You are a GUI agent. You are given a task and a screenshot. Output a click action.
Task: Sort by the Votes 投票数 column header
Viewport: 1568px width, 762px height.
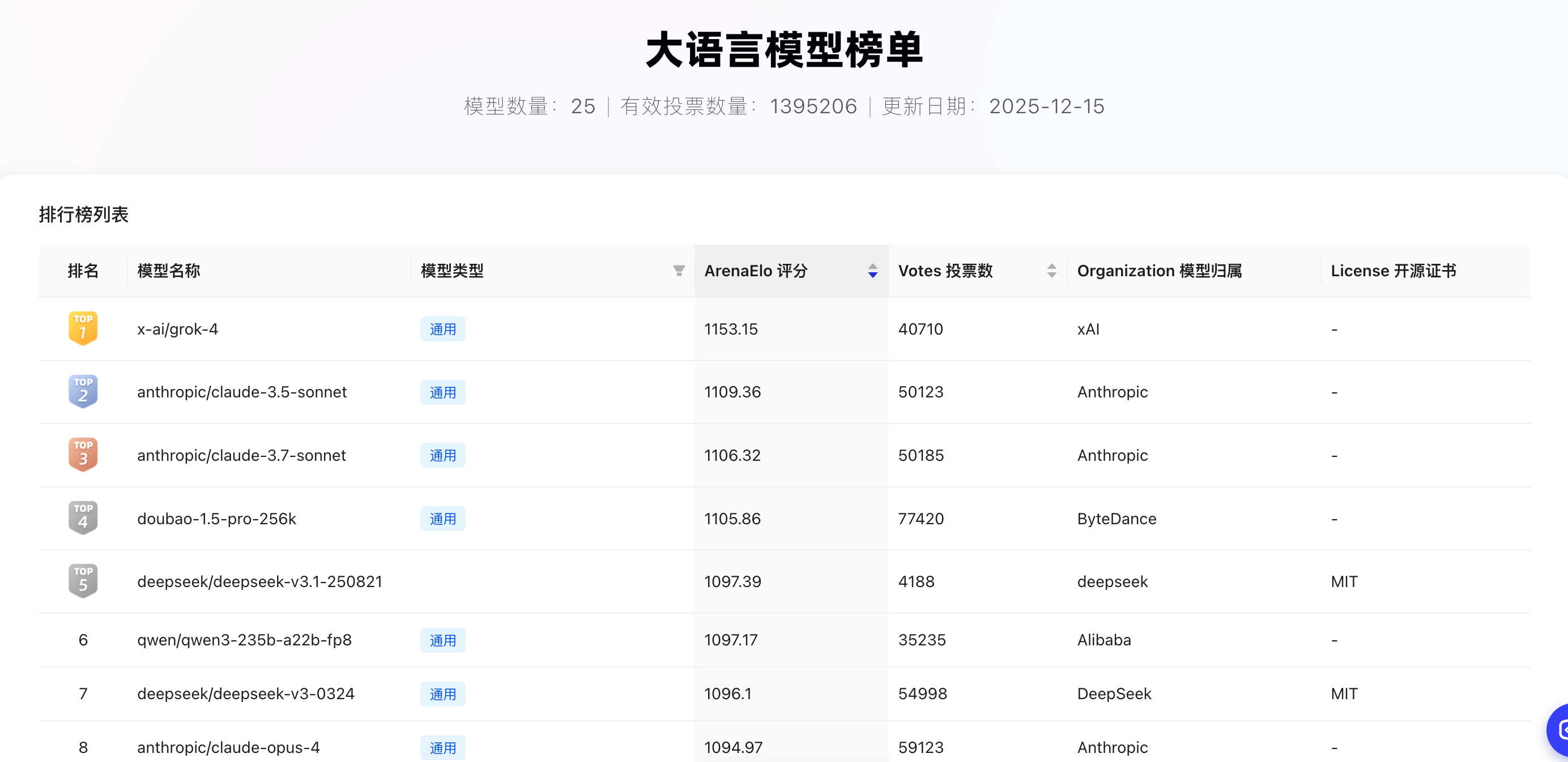(x=945, y=271)
